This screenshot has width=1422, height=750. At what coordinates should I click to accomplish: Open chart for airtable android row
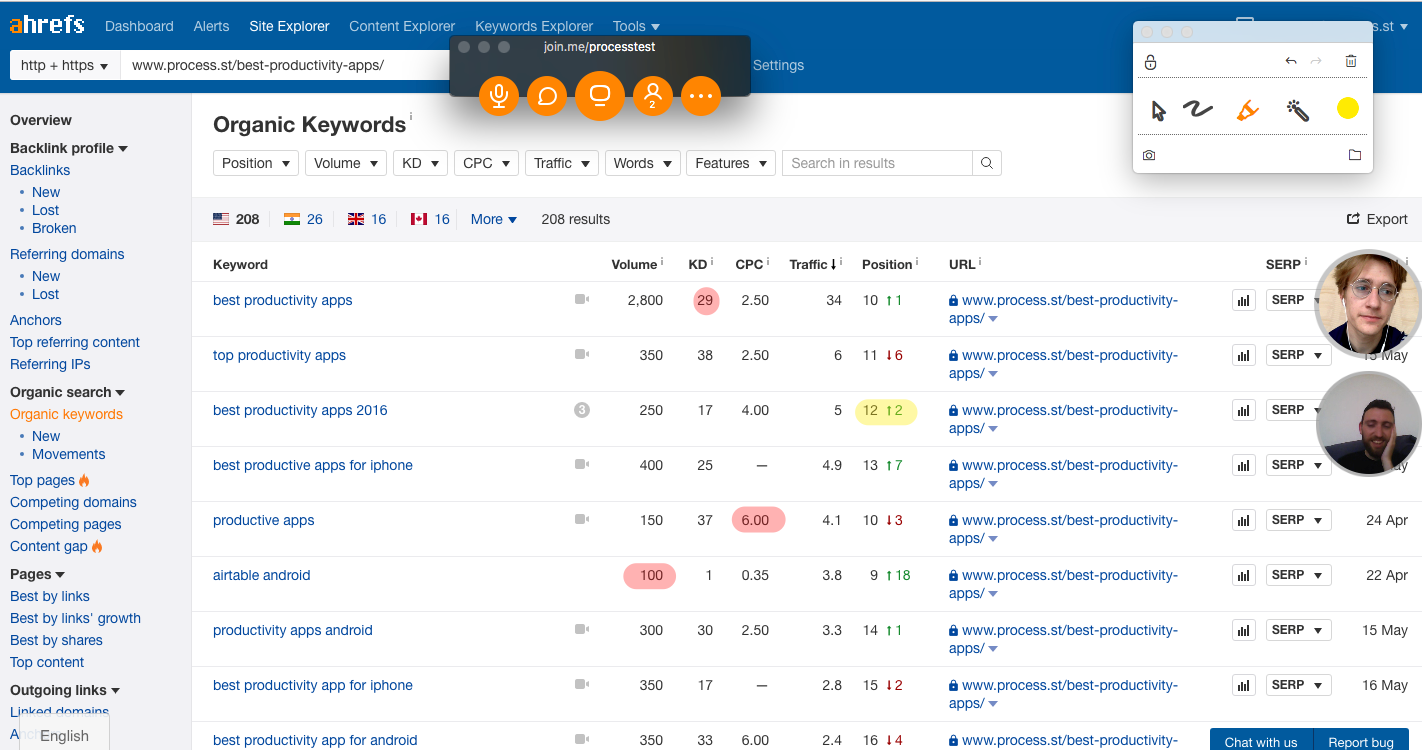[x=1244, y=575]
